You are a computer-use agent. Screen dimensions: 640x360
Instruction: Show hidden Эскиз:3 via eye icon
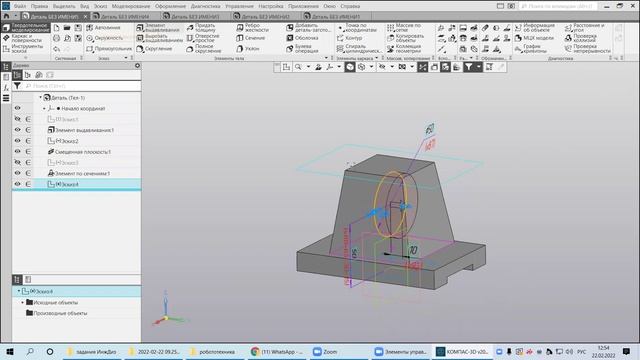click(18, 162)
